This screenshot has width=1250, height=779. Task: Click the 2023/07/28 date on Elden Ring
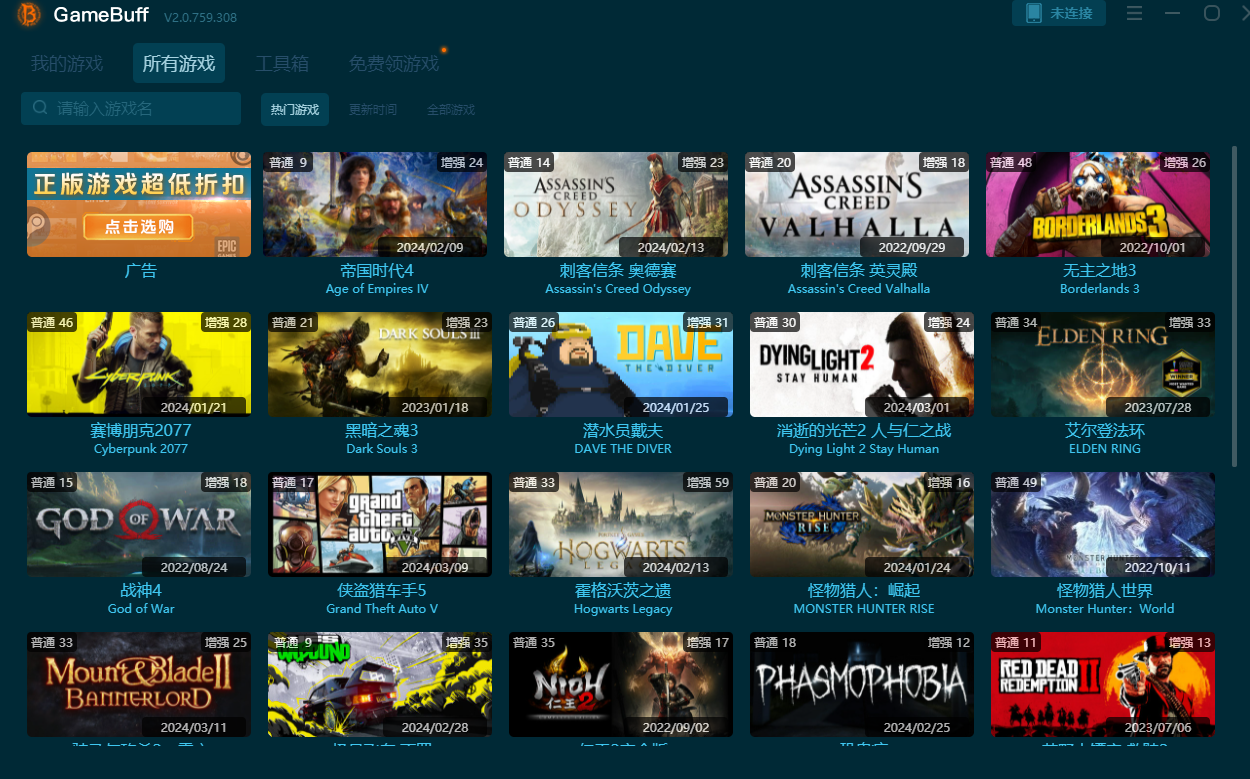(x=1158, y=407)
